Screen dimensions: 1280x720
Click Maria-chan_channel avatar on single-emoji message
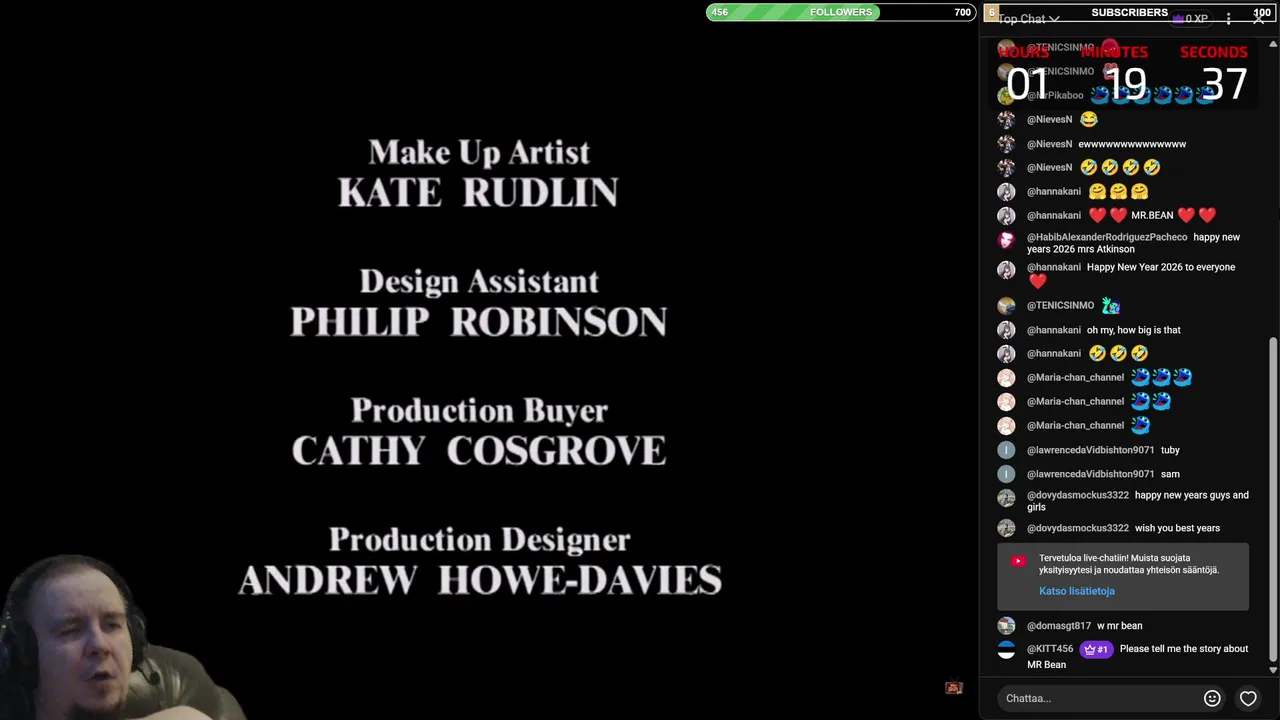click(x=1006, y=426)
